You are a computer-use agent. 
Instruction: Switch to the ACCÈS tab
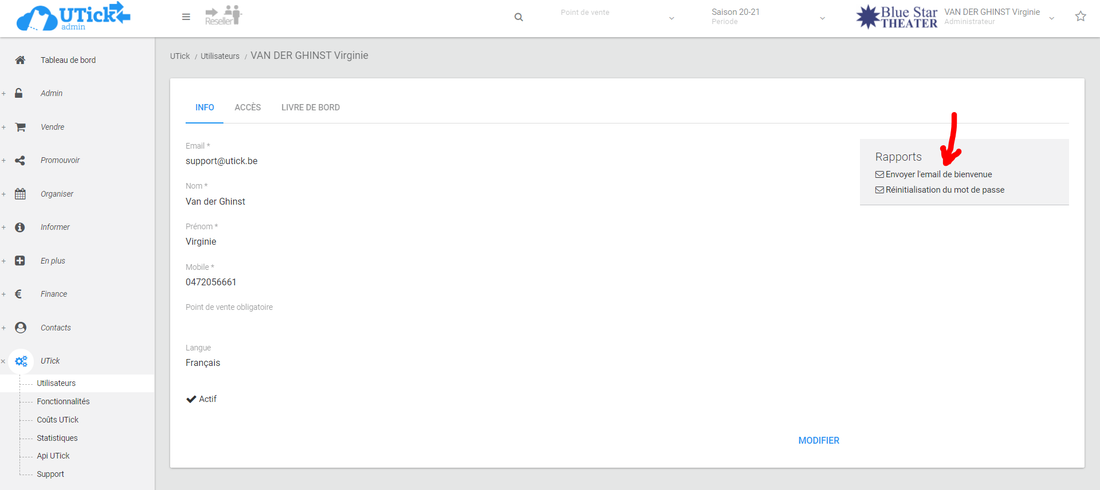[247, 107]
